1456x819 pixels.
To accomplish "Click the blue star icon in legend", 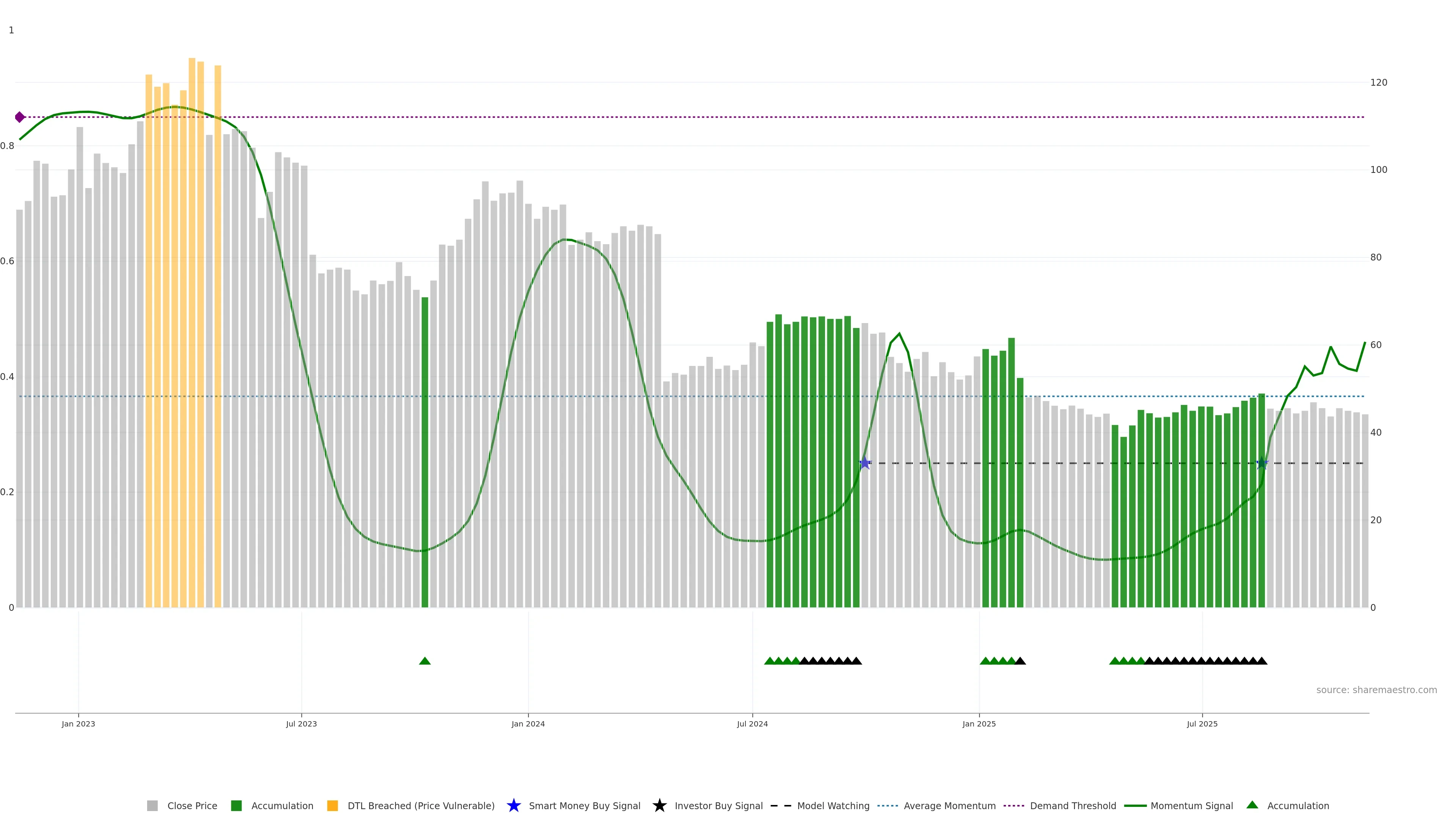I will [513, 805].
